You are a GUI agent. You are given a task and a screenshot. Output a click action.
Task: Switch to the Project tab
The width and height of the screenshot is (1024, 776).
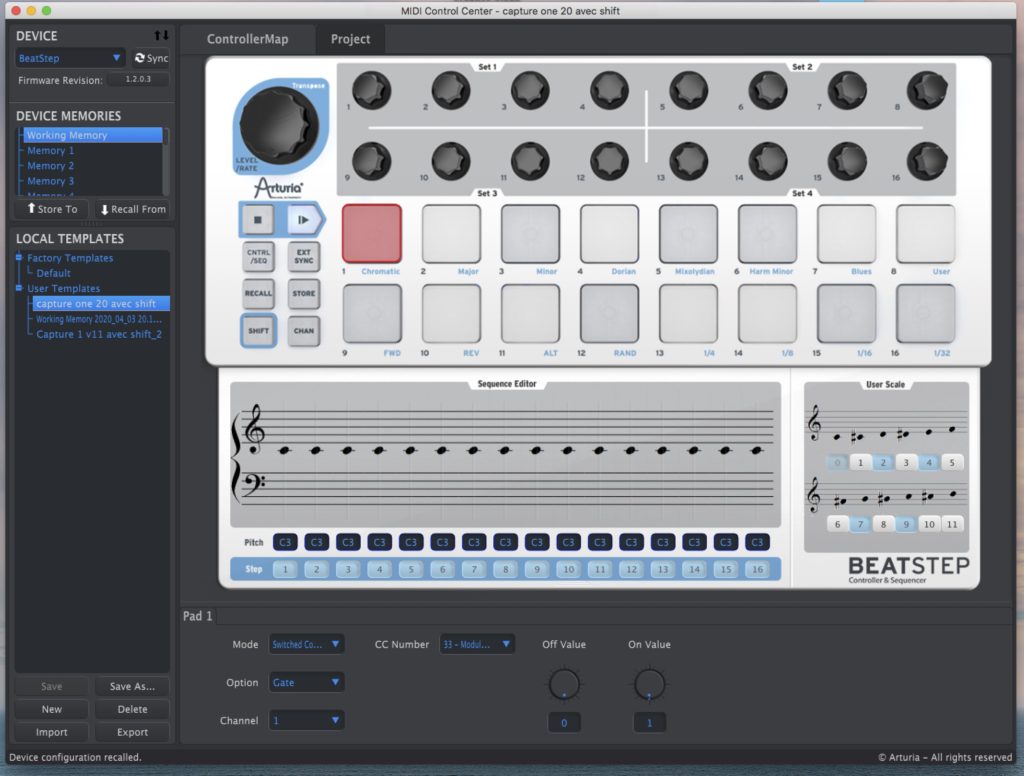point(350,39)
